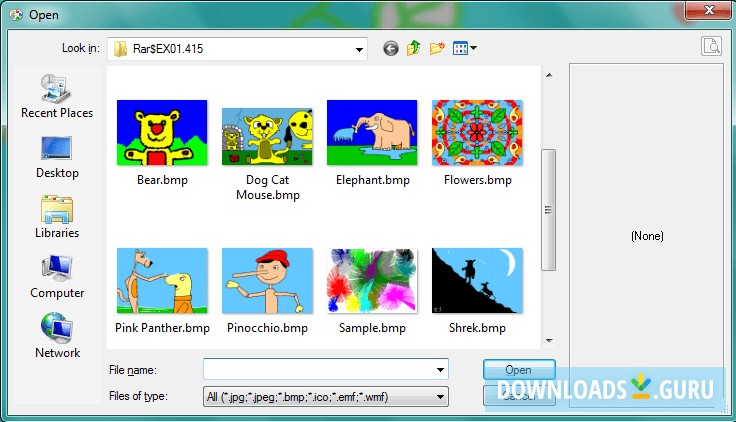The width and height of the screenshot is (736, 422).
Task: Select the Shrek.bmp thumbnail
Action: pos(477,281)
